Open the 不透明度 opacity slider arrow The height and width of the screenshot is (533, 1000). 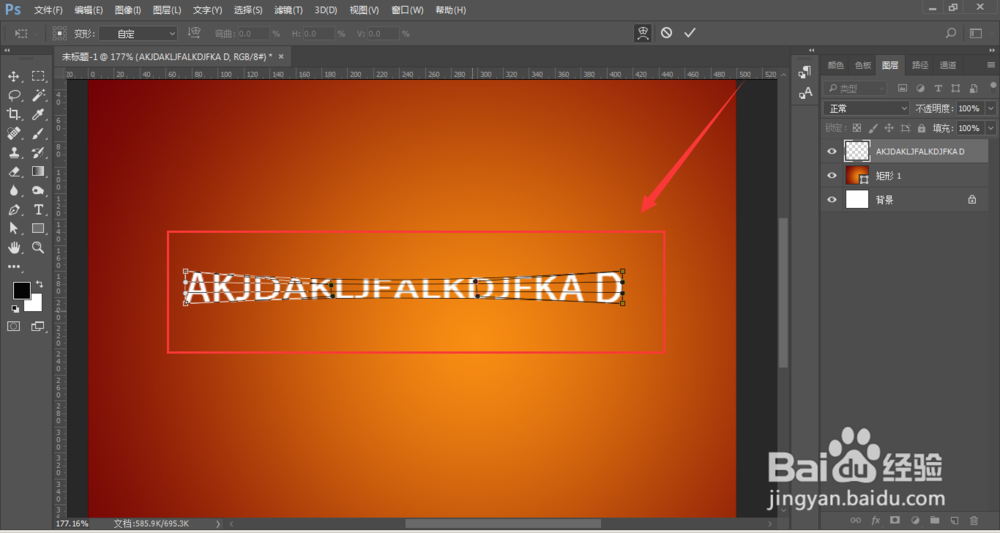pyautogui.click(x=990, y=108)
